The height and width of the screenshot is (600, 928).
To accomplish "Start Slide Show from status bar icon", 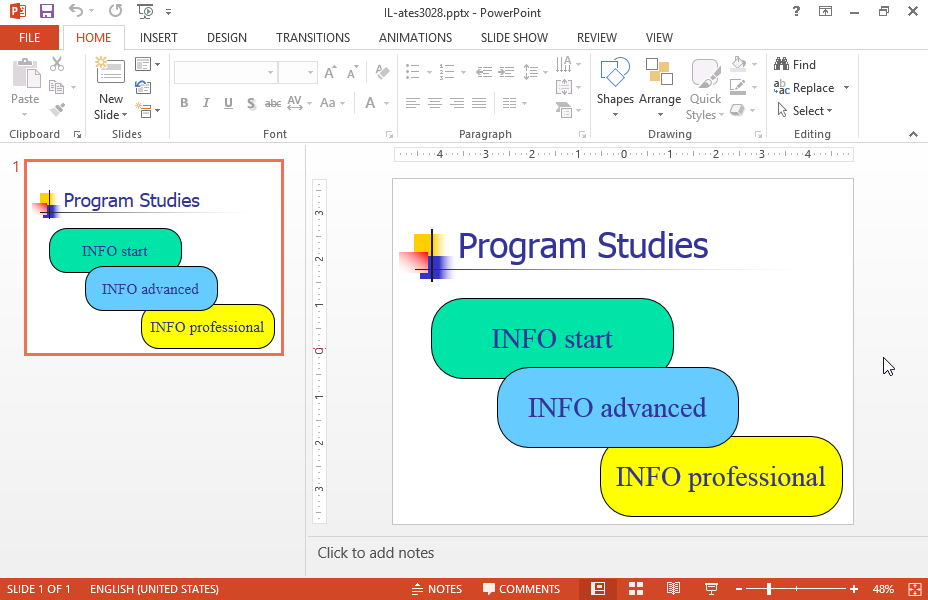I will tap(711, 589).
